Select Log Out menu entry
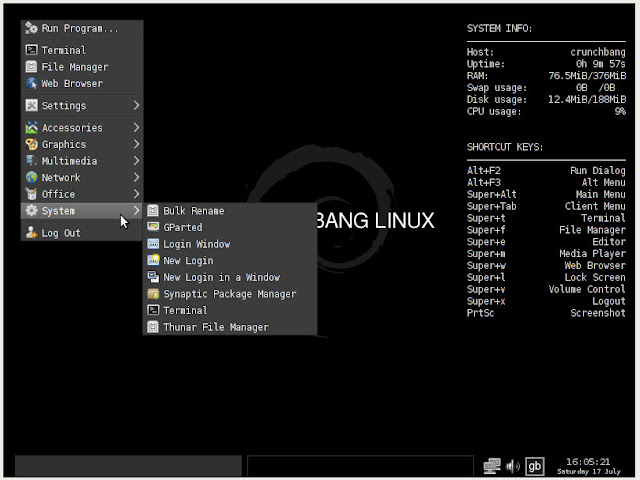640x480 pixels. 82,233
